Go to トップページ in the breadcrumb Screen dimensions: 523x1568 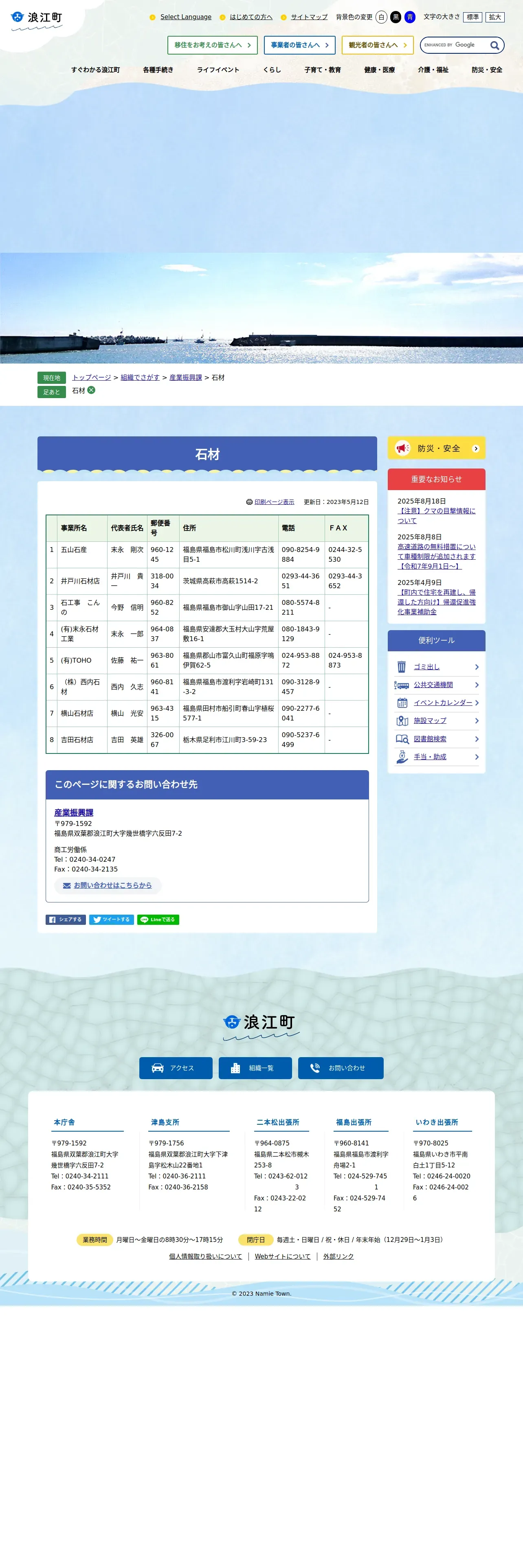[91, 377]
